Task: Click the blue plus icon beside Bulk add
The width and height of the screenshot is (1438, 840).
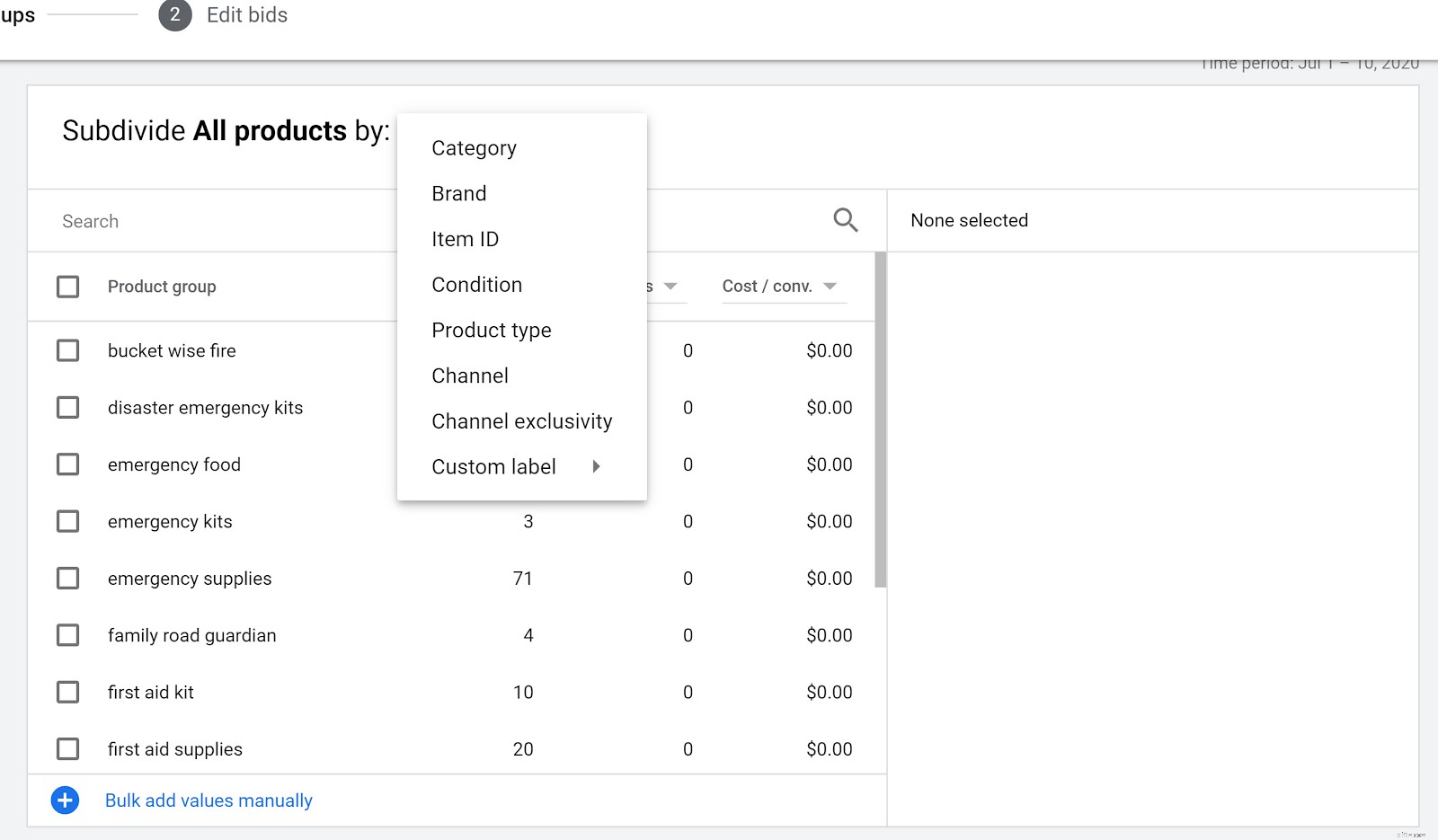Action: (x=65, y=800)
